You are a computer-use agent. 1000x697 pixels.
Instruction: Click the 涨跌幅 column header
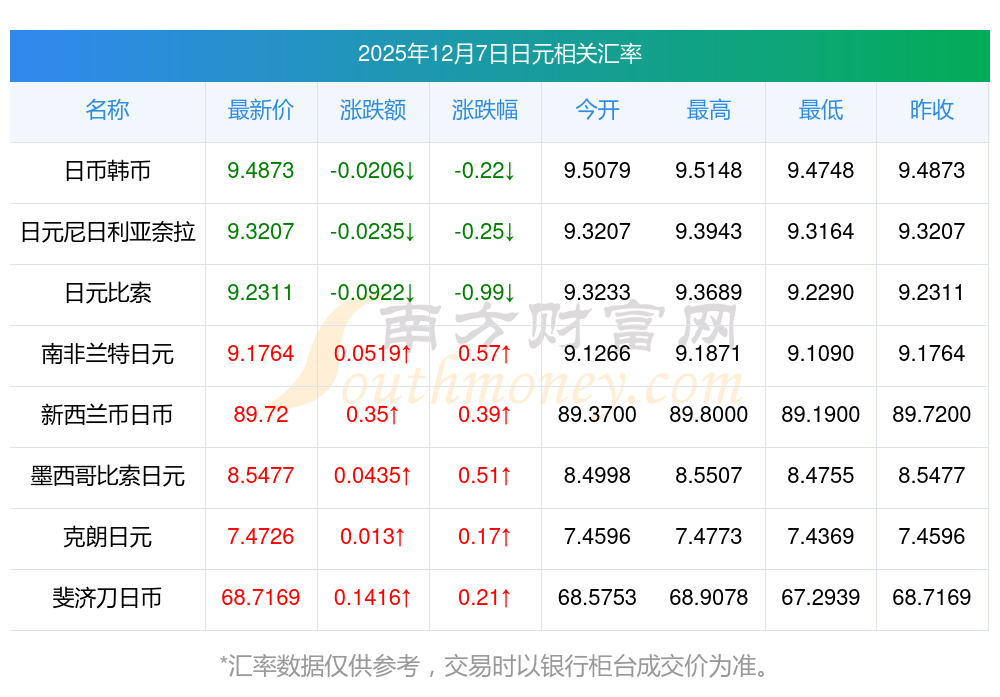(x=485, y=110)
